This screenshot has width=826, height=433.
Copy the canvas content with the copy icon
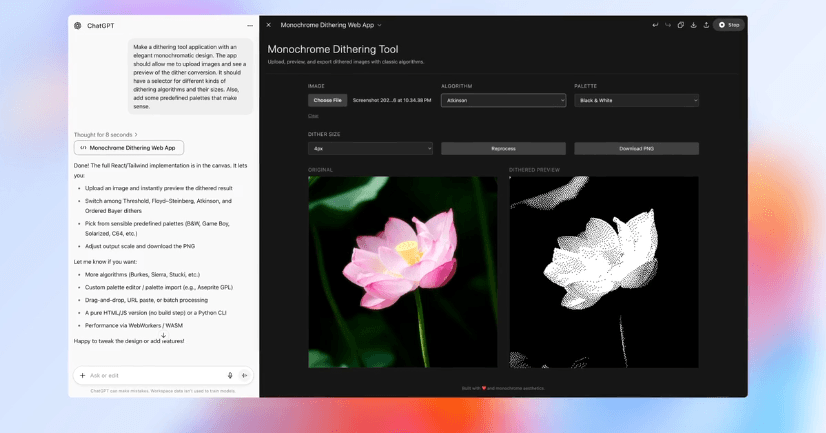click(681, 25)
